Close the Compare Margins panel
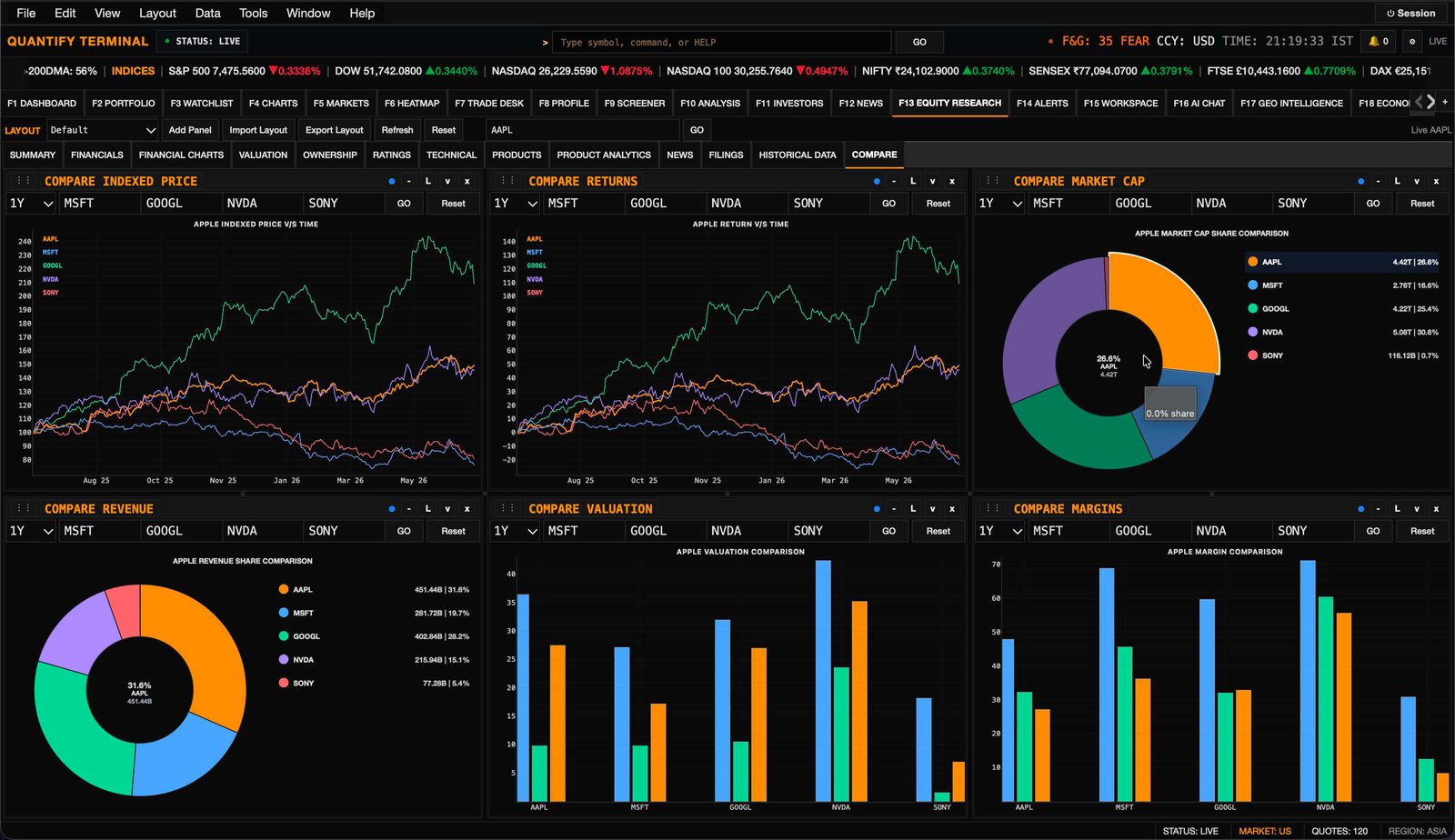 point(1437,508)
